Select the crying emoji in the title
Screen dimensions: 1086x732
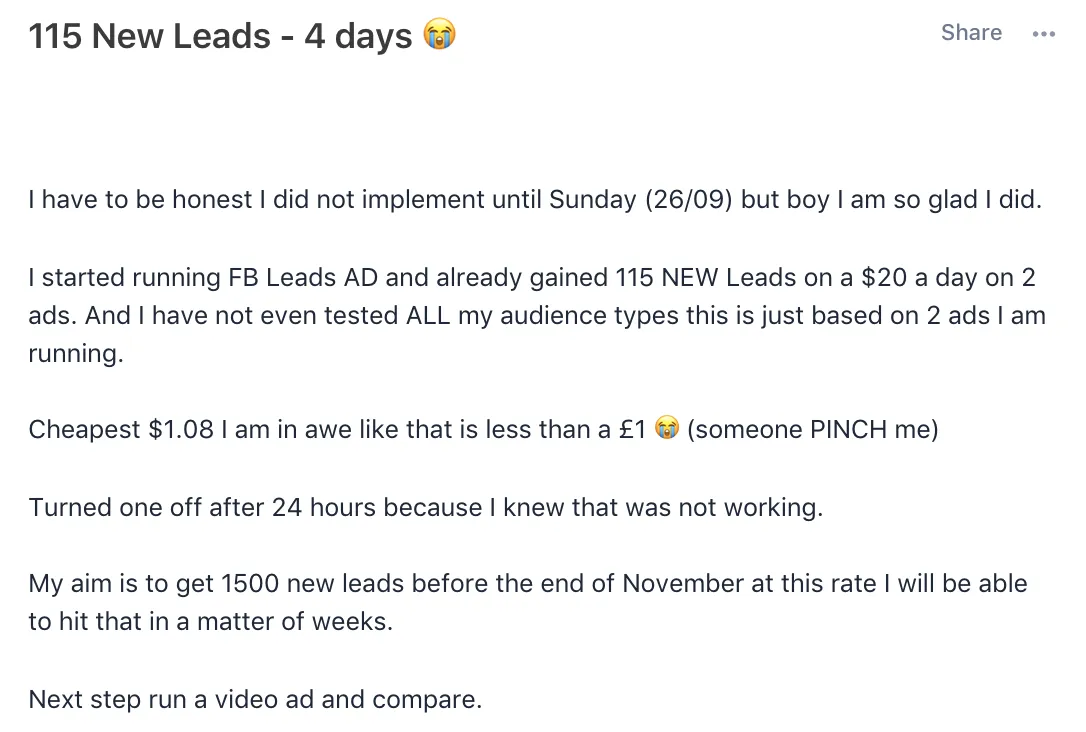tap(440, 34)
